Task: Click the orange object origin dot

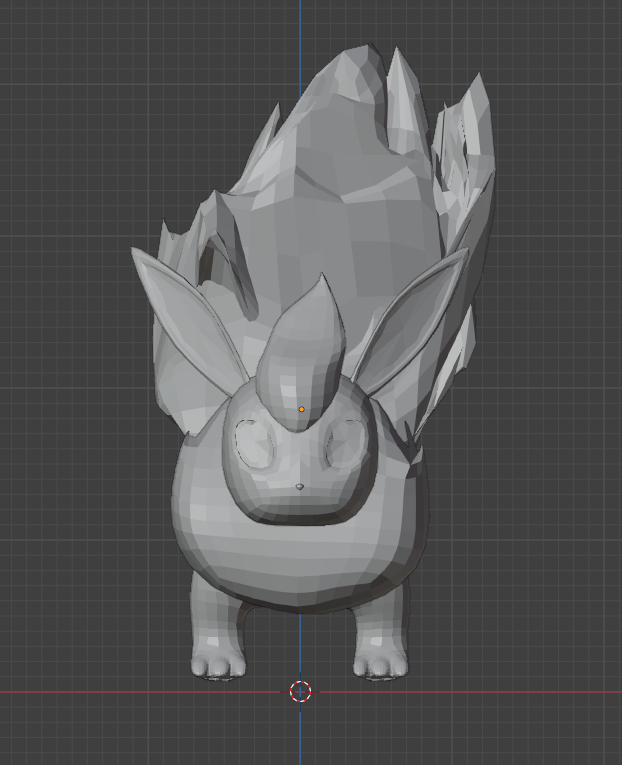Action: [x=301, y=409]
